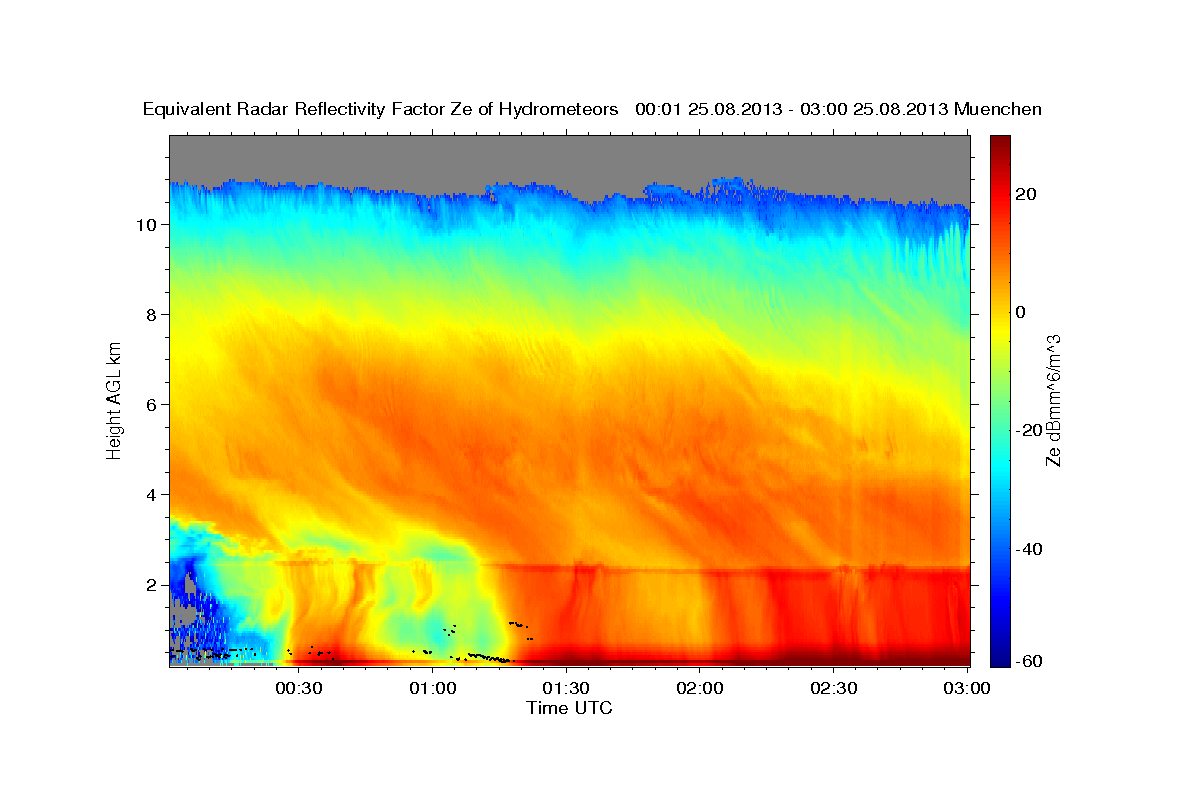Screen dimensions: 1200x800
Task: Select the '02:00' time tick label
Action: (x=700, y=688)
